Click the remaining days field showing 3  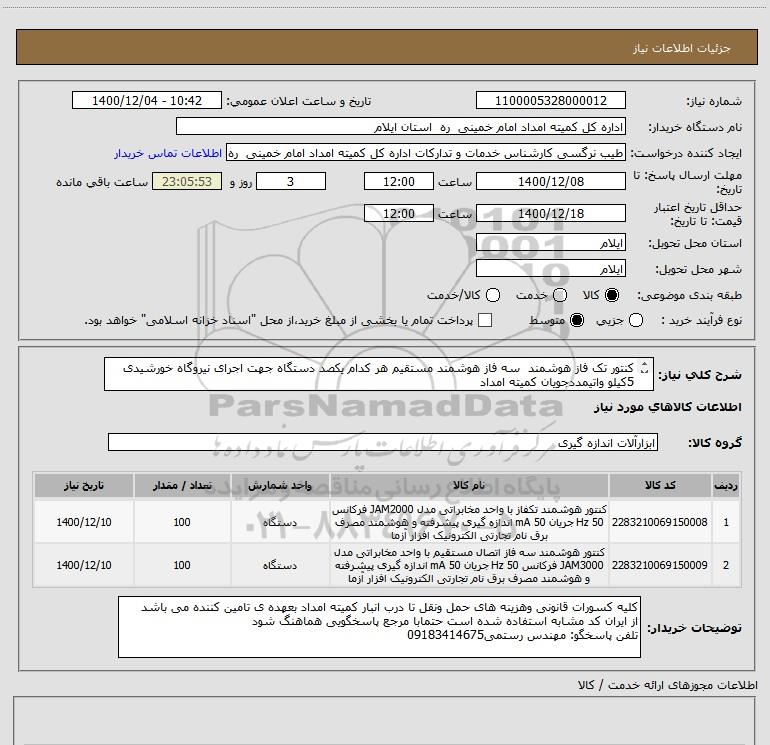[291, 181]
